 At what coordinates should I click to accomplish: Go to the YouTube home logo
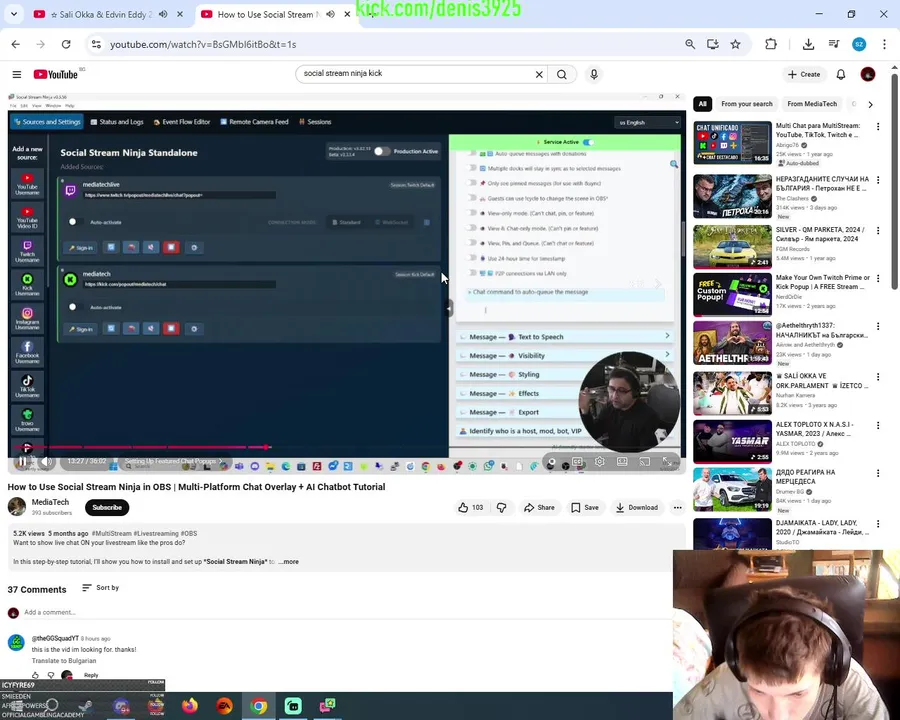(x=55, y=74)
